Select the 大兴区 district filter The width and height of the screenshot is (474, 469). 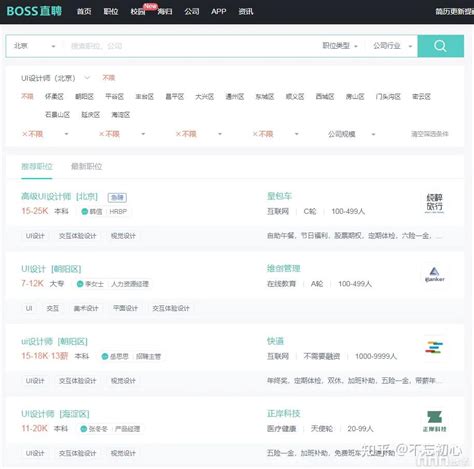coord(204,97)
